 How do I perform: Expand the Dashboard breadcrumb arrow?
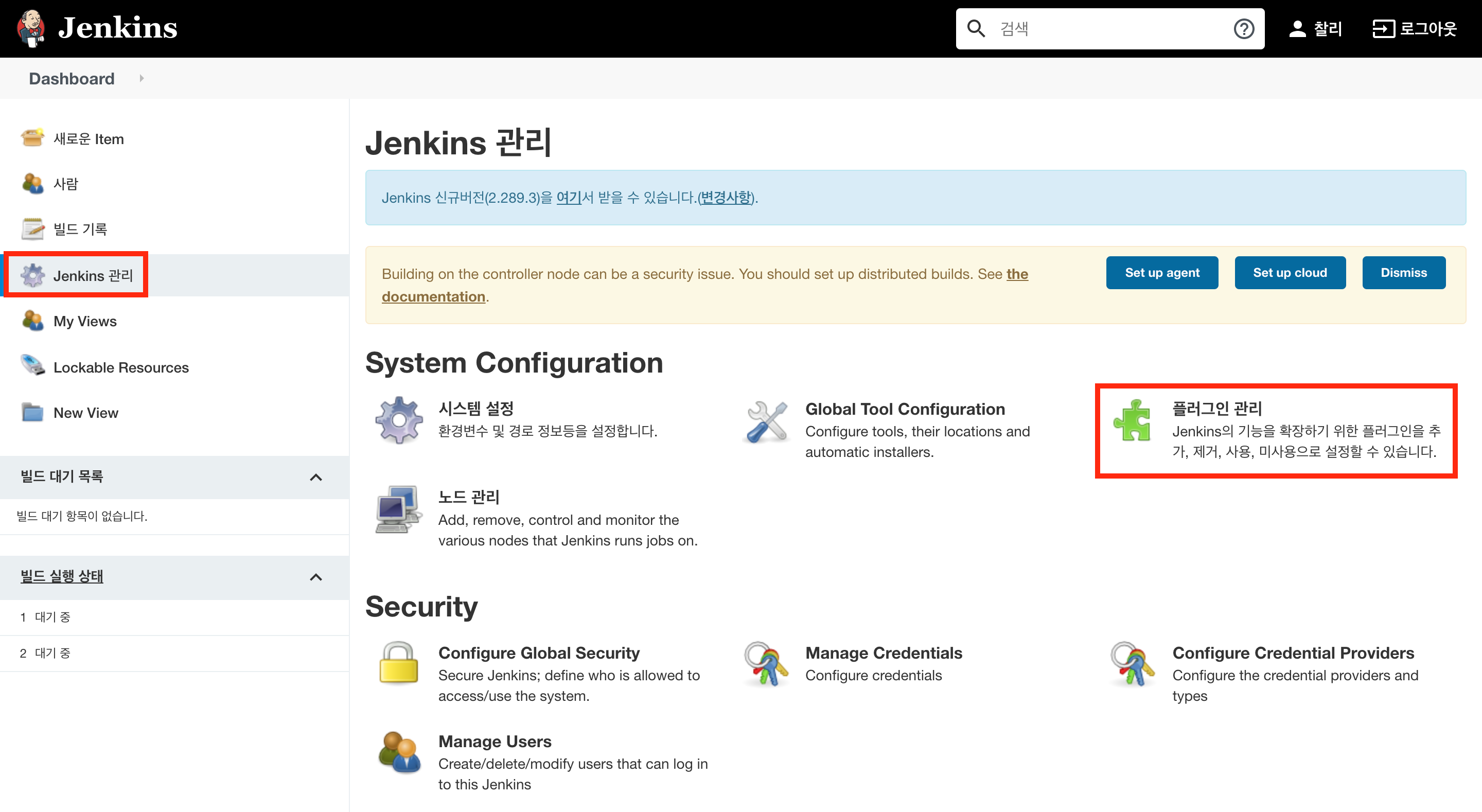click(142, 78)
